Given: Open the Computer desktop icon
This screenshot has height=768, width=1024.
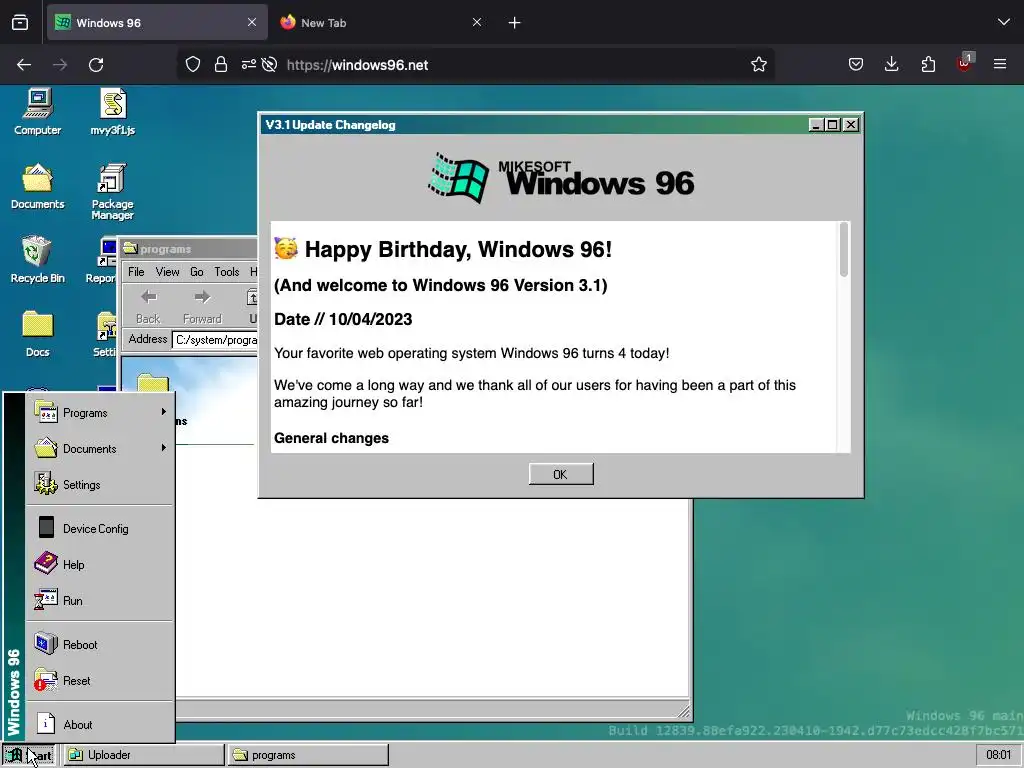Looking at the screenshot, I should [x=38, y=112].
